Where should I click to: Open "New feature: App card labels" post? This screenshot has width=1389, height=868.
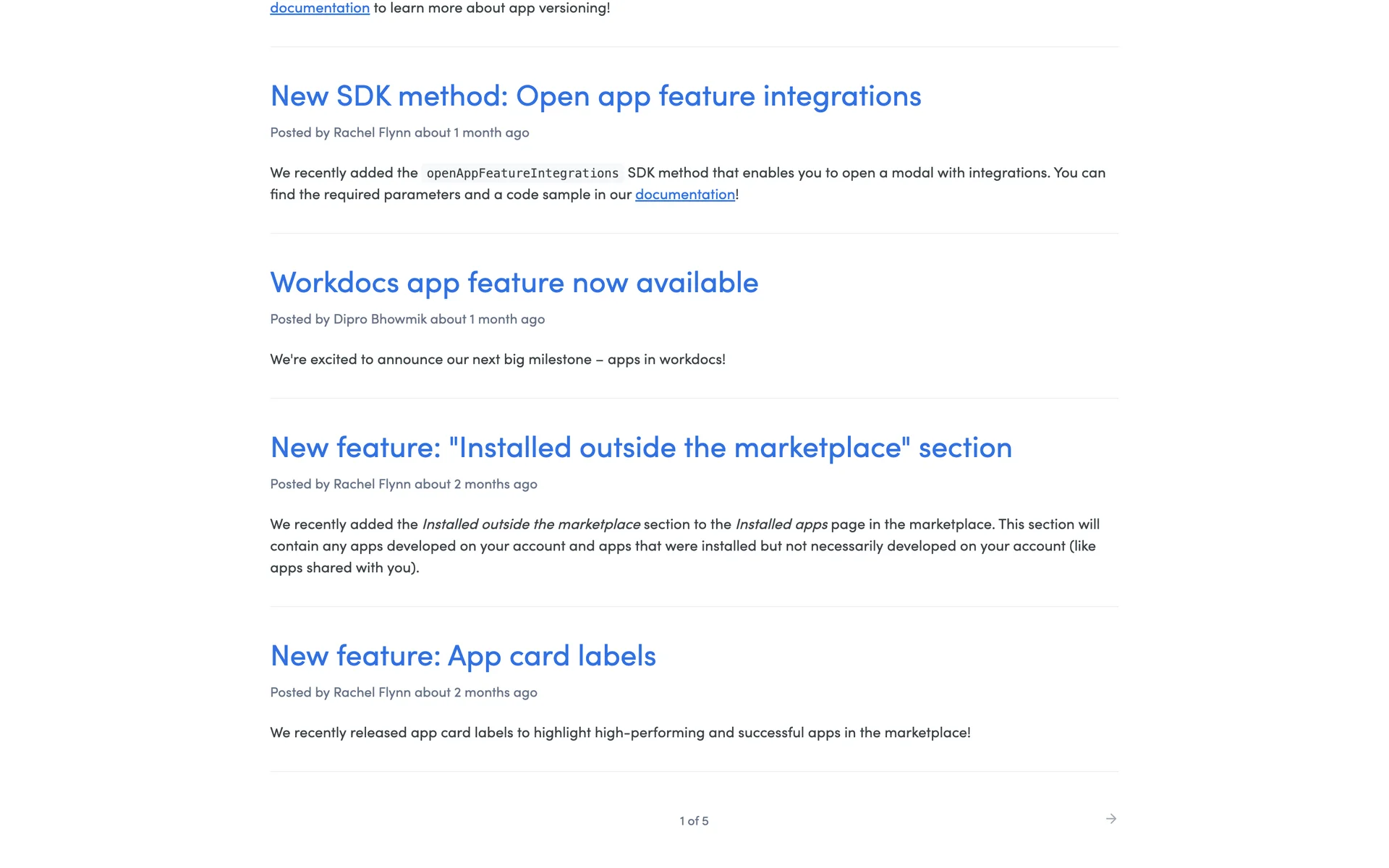[x=463, y=656]
